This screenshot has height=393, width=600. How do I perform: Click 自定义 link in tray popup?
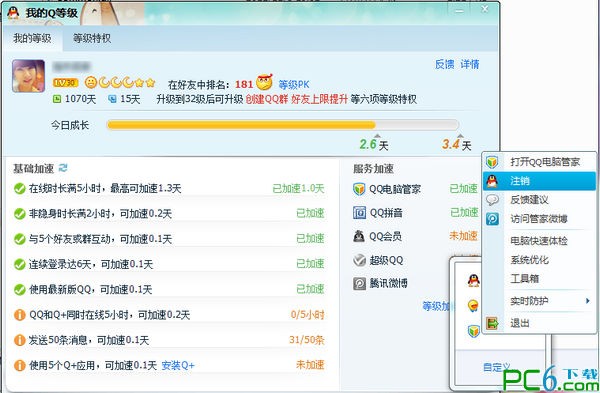pos(496,368)
